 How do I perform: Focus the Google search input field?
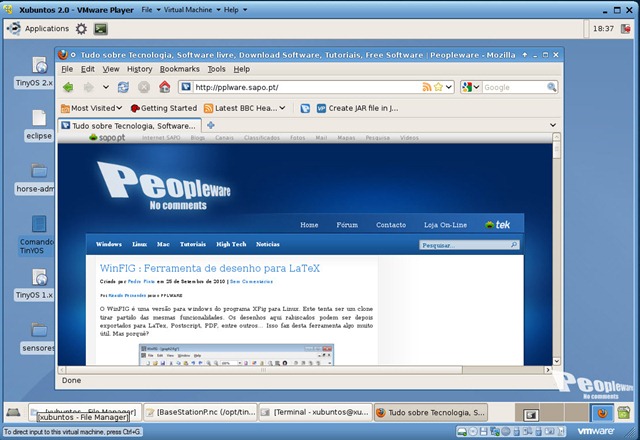[x=514, y=87]
